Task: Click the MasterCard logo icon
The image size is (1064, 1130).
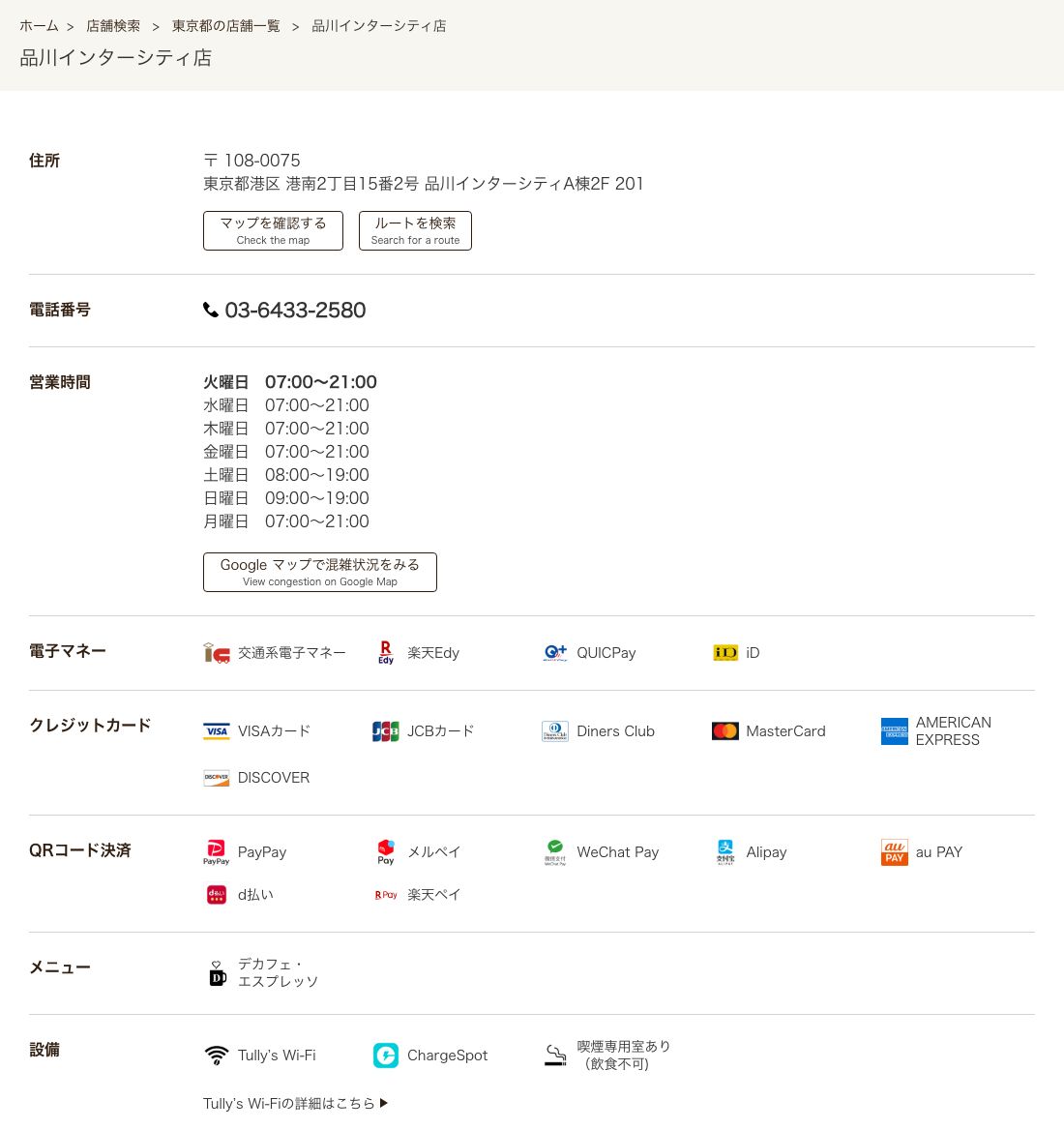Action: [725, 731]
